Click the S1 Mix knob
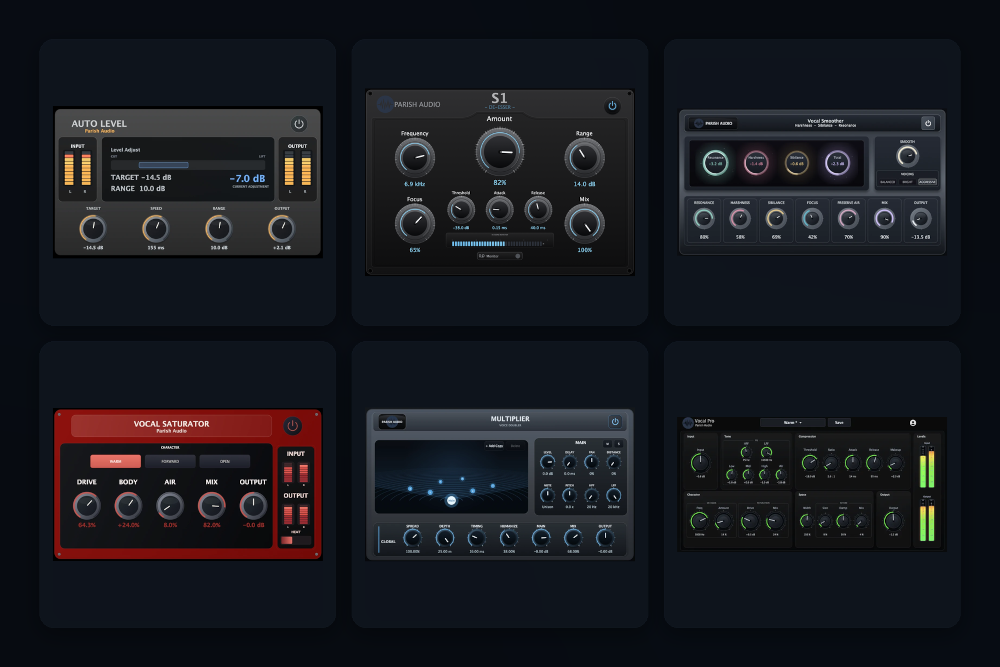Viewport: 1000px width, 667px height. coord(584,224)
